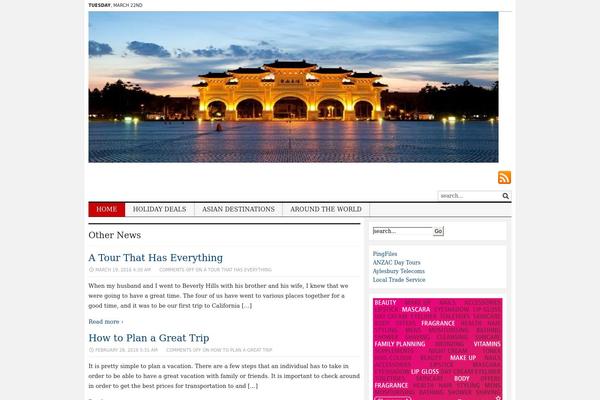Screen dimensions: 600x400
Task: Click the magnifier icon in top search
Action: pos(505,196)
